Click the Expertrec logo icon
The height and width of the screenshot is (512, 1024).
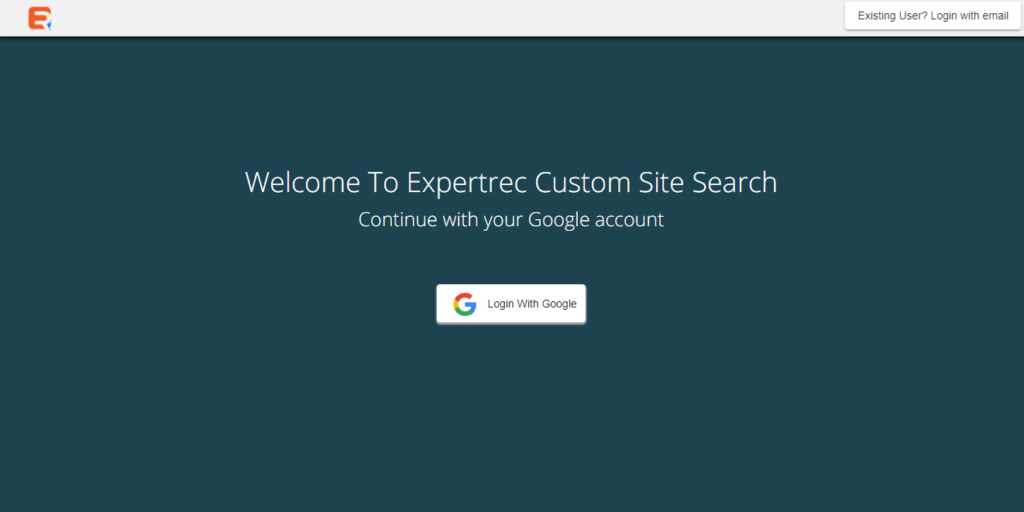tap(40, 18)
